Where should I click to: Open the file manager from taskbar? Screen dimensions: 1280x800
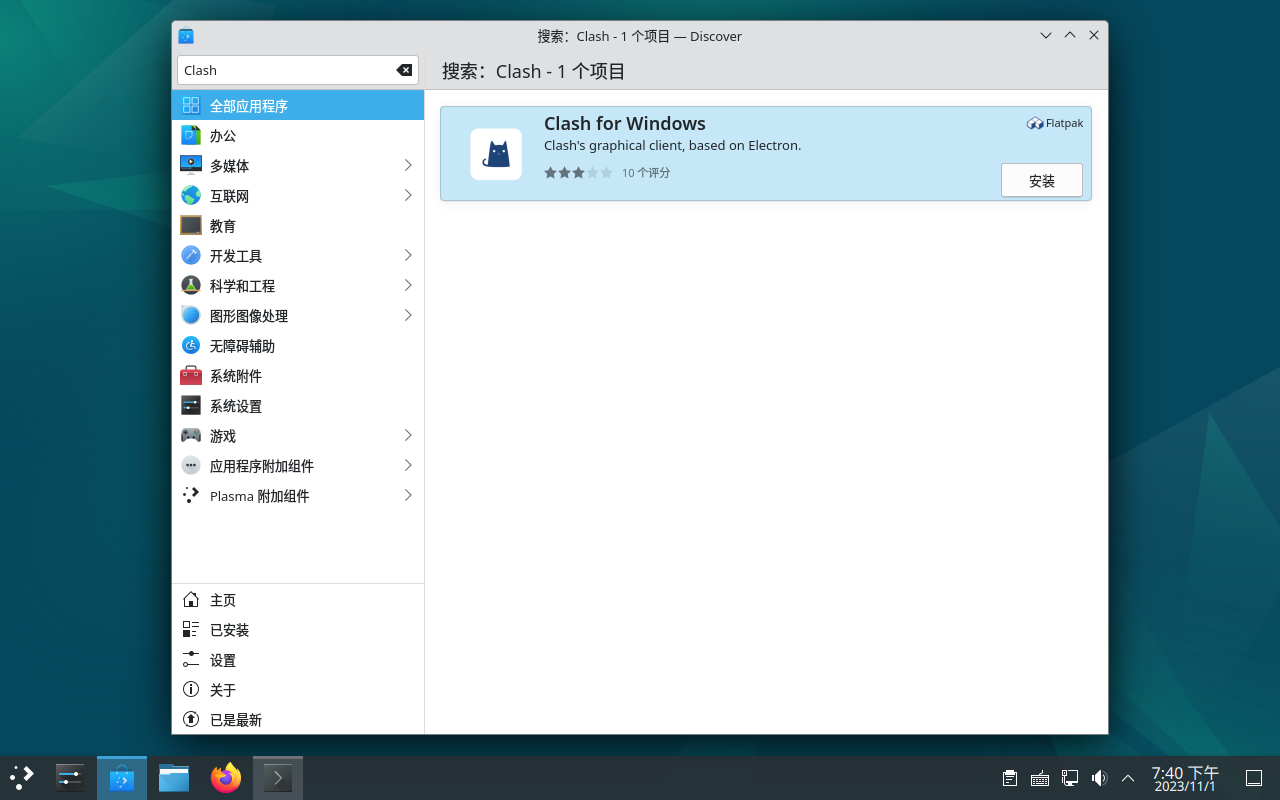pyautogui.click(x=174, y=778)
